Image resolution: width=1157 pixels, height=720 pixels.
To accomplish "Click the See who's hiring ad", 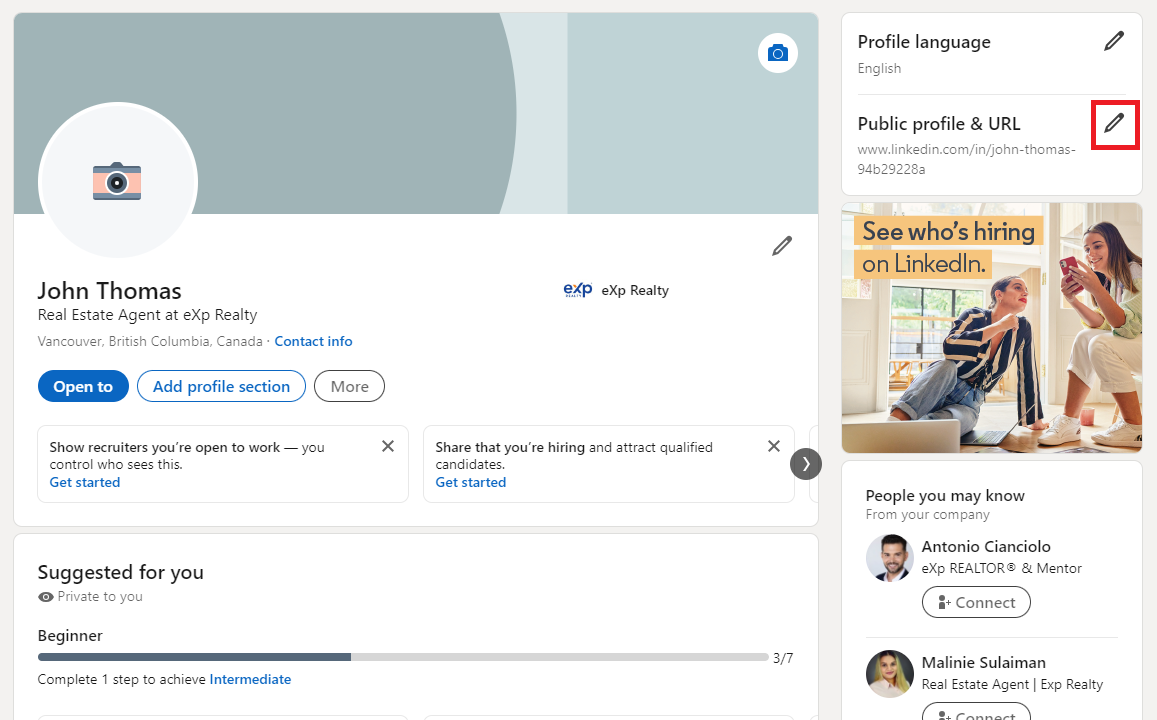I will (991, 328).
